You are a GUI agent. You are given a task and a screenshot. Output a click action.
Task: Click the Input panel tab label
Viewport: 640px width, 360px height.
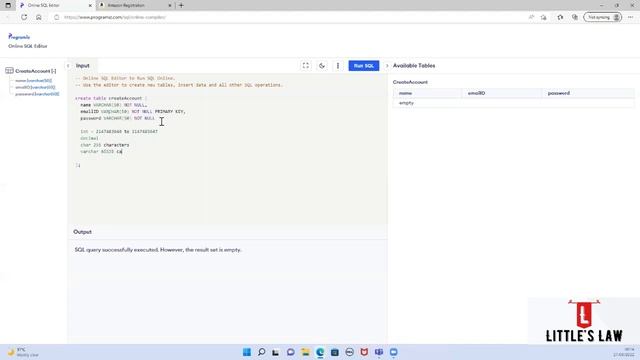[x=82, y=66]
